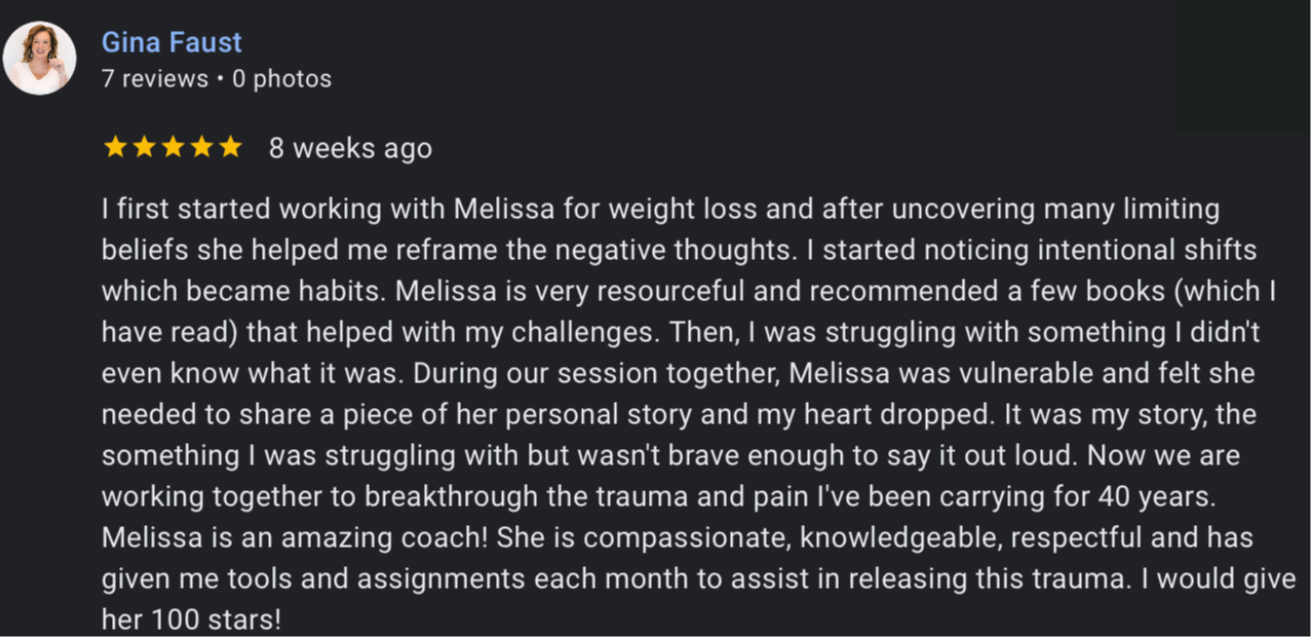Click the Gina Faust reviewer name
Screen dimensions: 1311x637
point(172,43)
